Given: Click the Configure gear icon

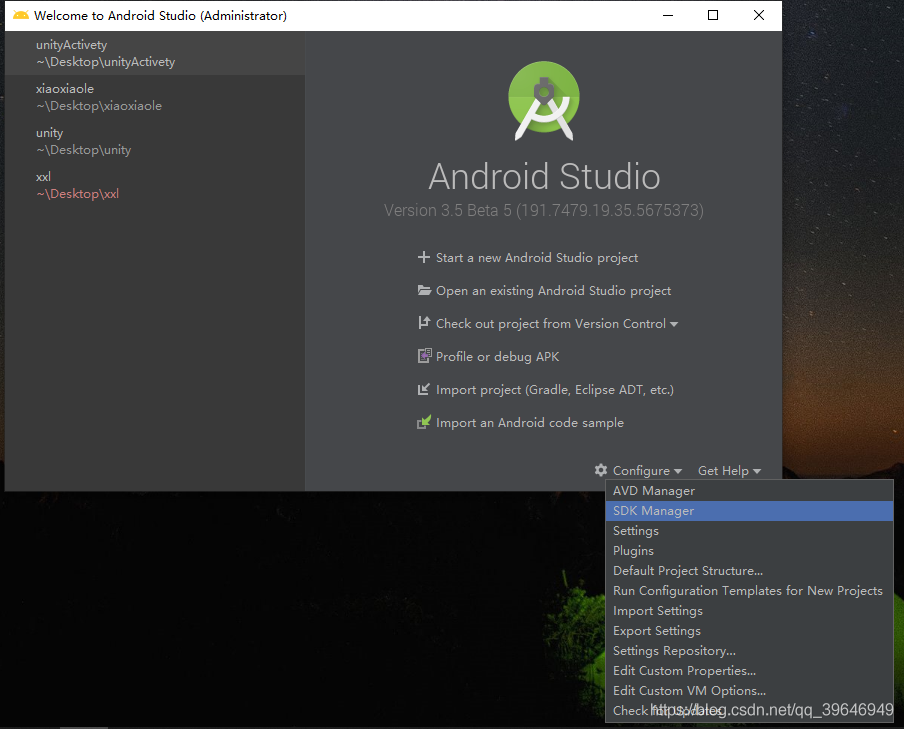Looking at the screenshot, I should pyautogui.click(x=601, y=470).
